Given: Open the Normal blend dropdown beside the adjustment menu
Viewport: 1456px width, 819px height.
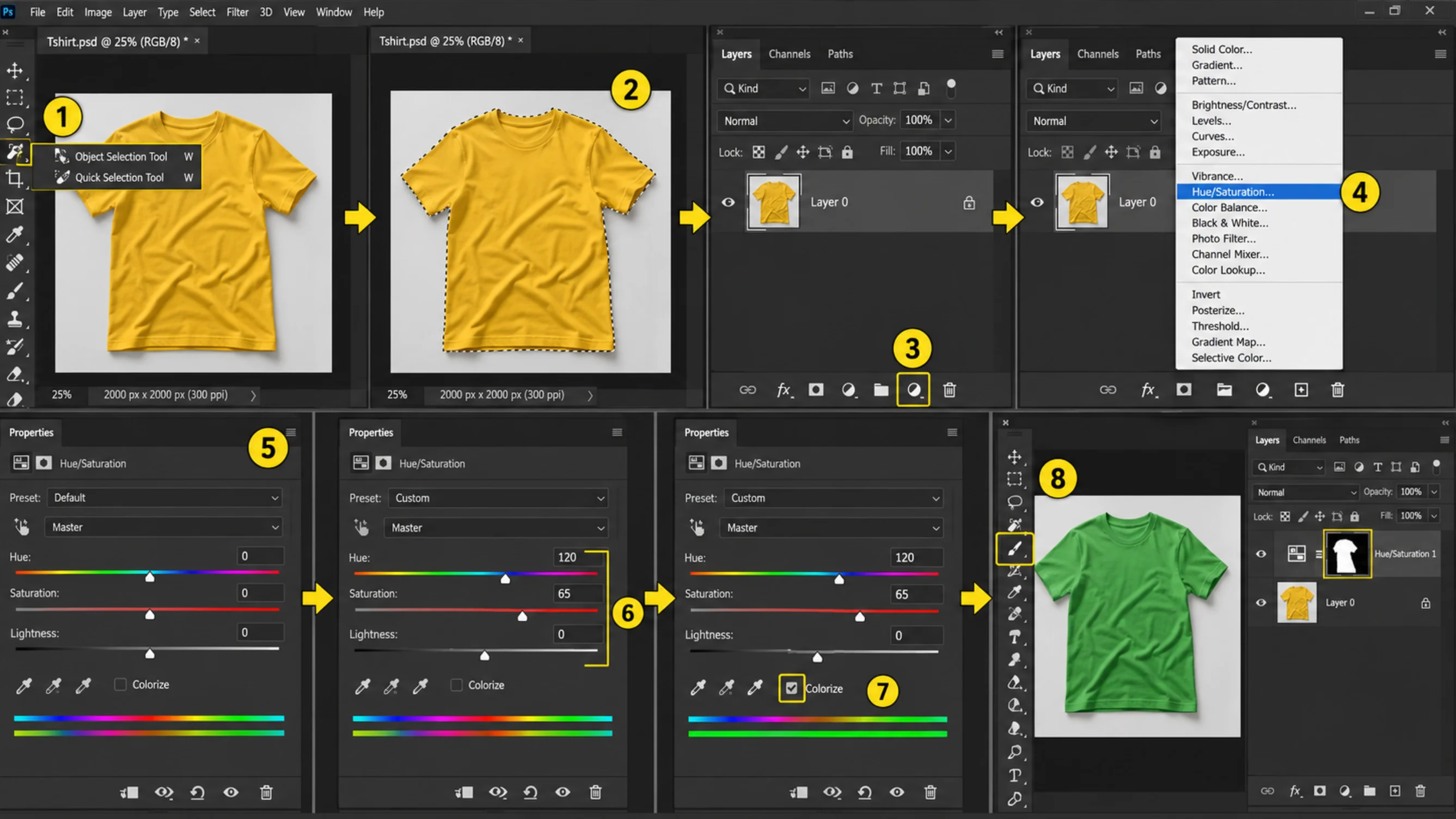Looking at the screenshot, I should (1094, 121).
